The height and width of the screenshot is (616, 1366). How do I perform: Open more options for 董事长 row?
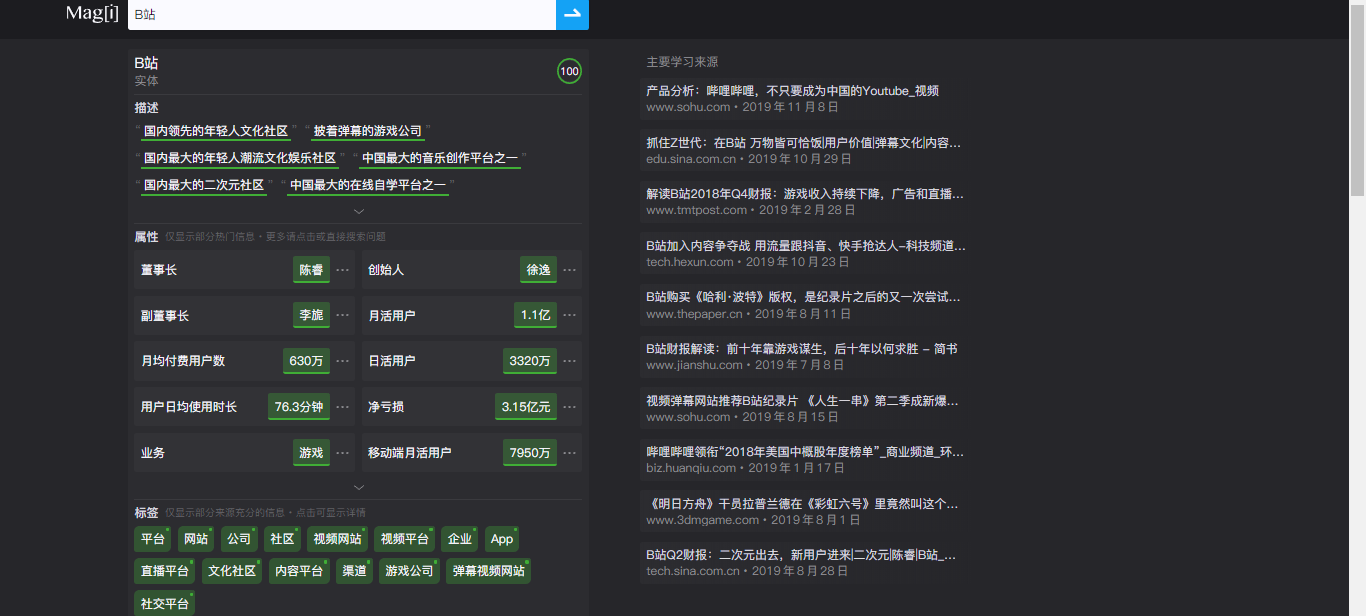click(343, 270)
